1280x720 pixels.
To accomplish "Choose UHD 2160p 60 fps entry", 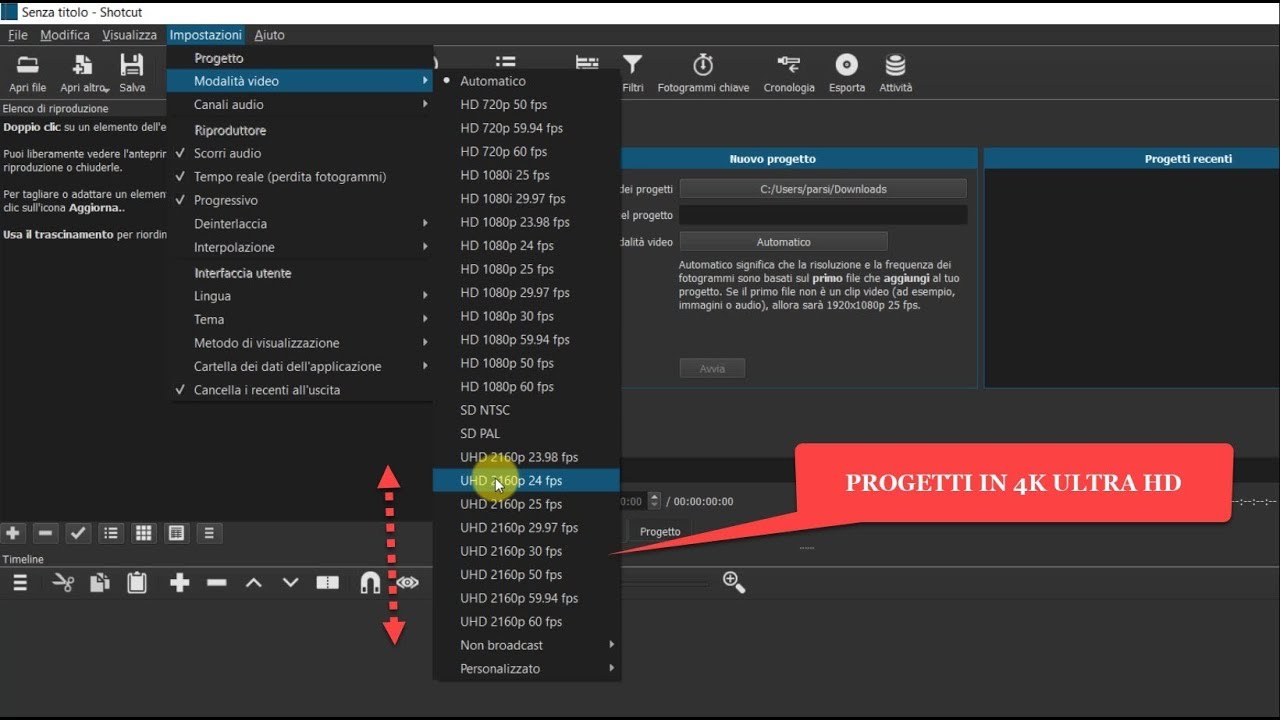I will [527, 622].
